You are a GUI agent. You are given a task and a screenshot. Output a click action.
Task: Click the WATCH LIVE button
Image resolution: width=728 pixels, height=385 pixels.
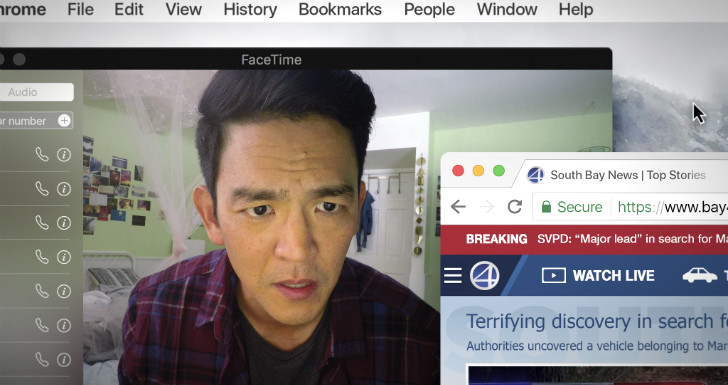coord(598,275)
